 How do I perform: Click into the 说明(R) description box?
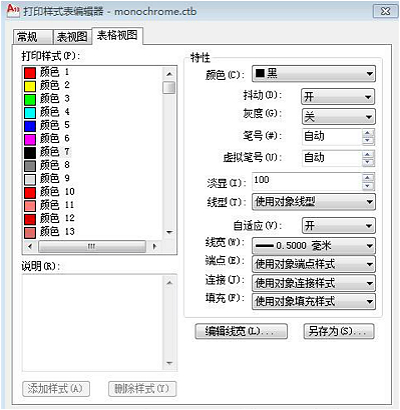point(93,322)
